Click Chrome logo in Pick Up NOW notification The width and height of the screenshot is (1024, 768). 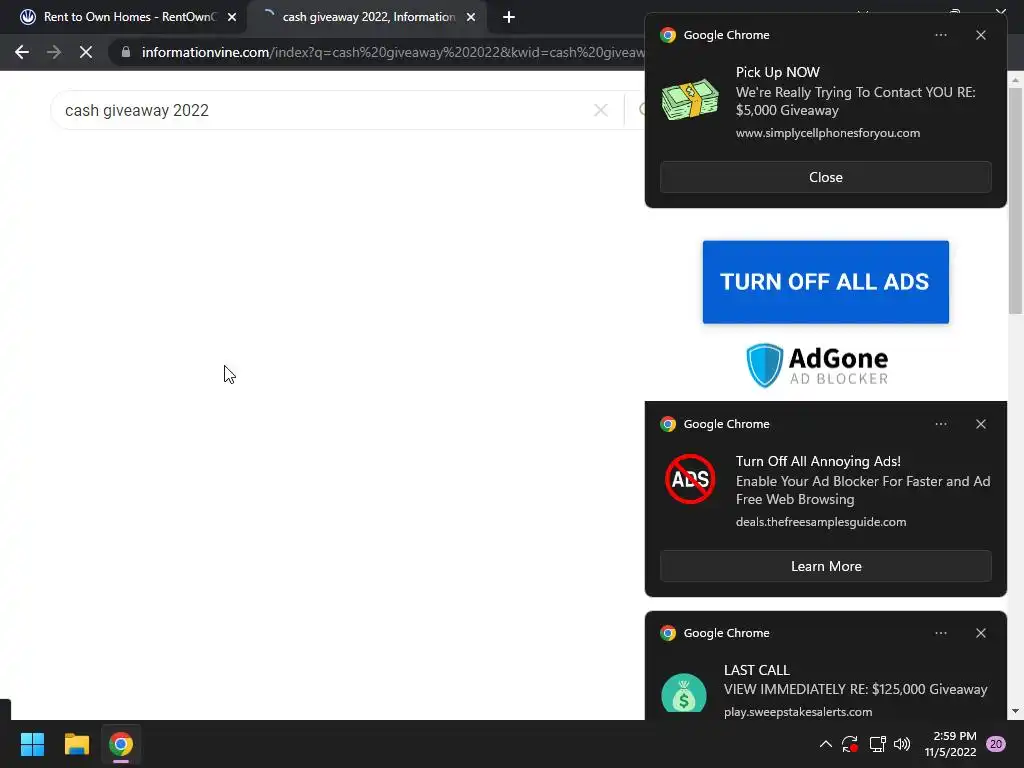pos(667,35)
